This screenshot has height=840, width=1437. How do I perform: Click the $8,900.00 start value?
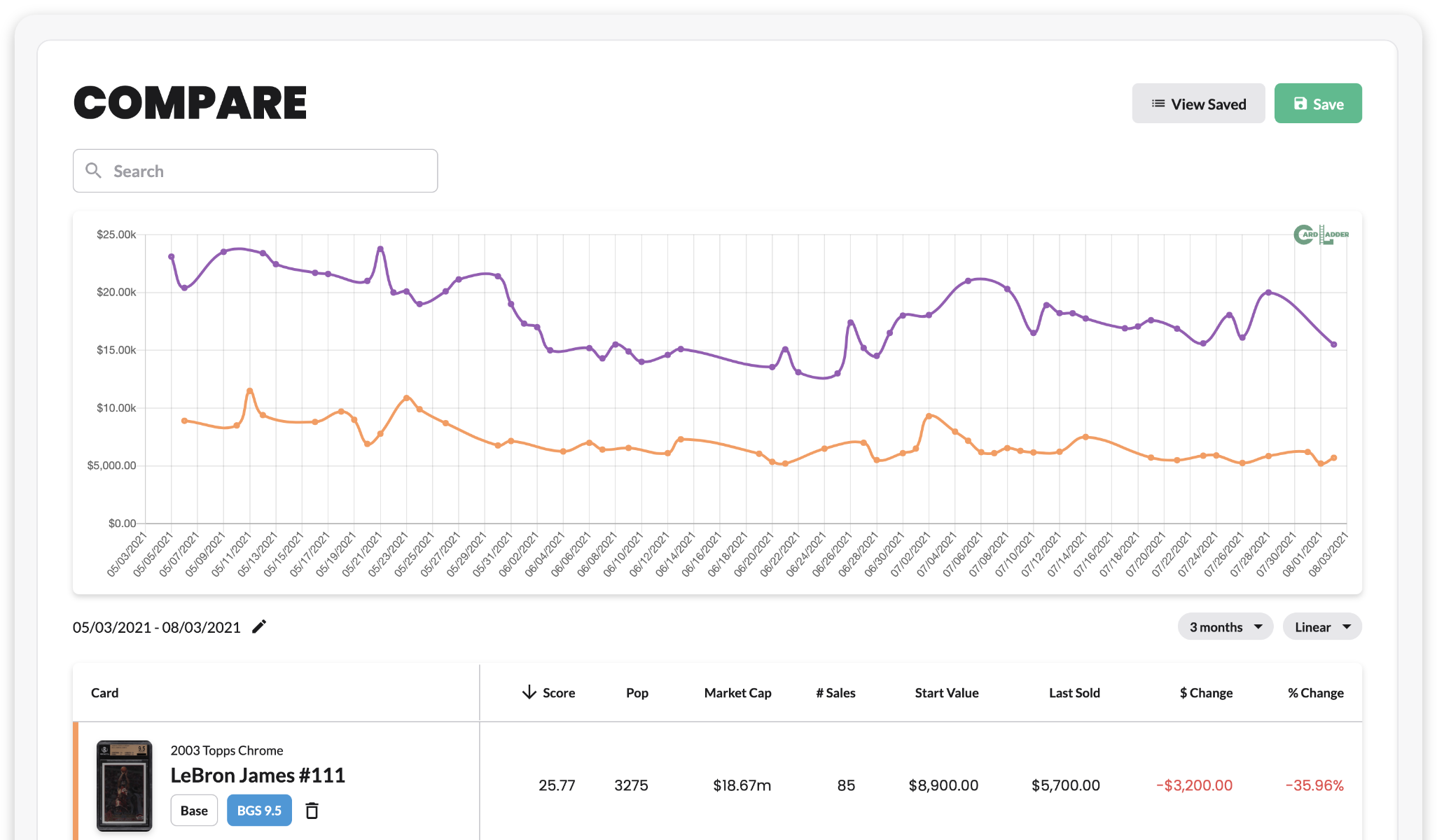point(943,785)
